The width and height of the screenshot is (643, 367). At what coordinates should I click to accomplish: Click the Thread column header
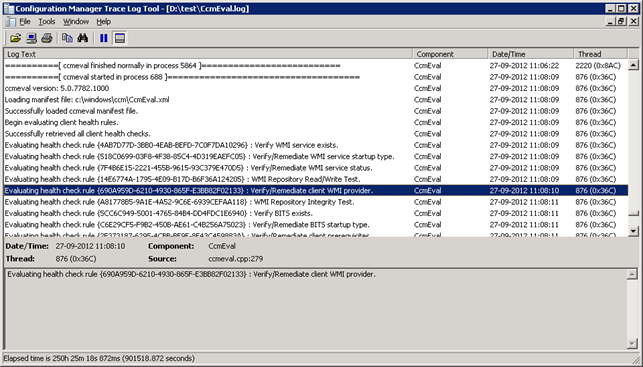pos(600,54)
